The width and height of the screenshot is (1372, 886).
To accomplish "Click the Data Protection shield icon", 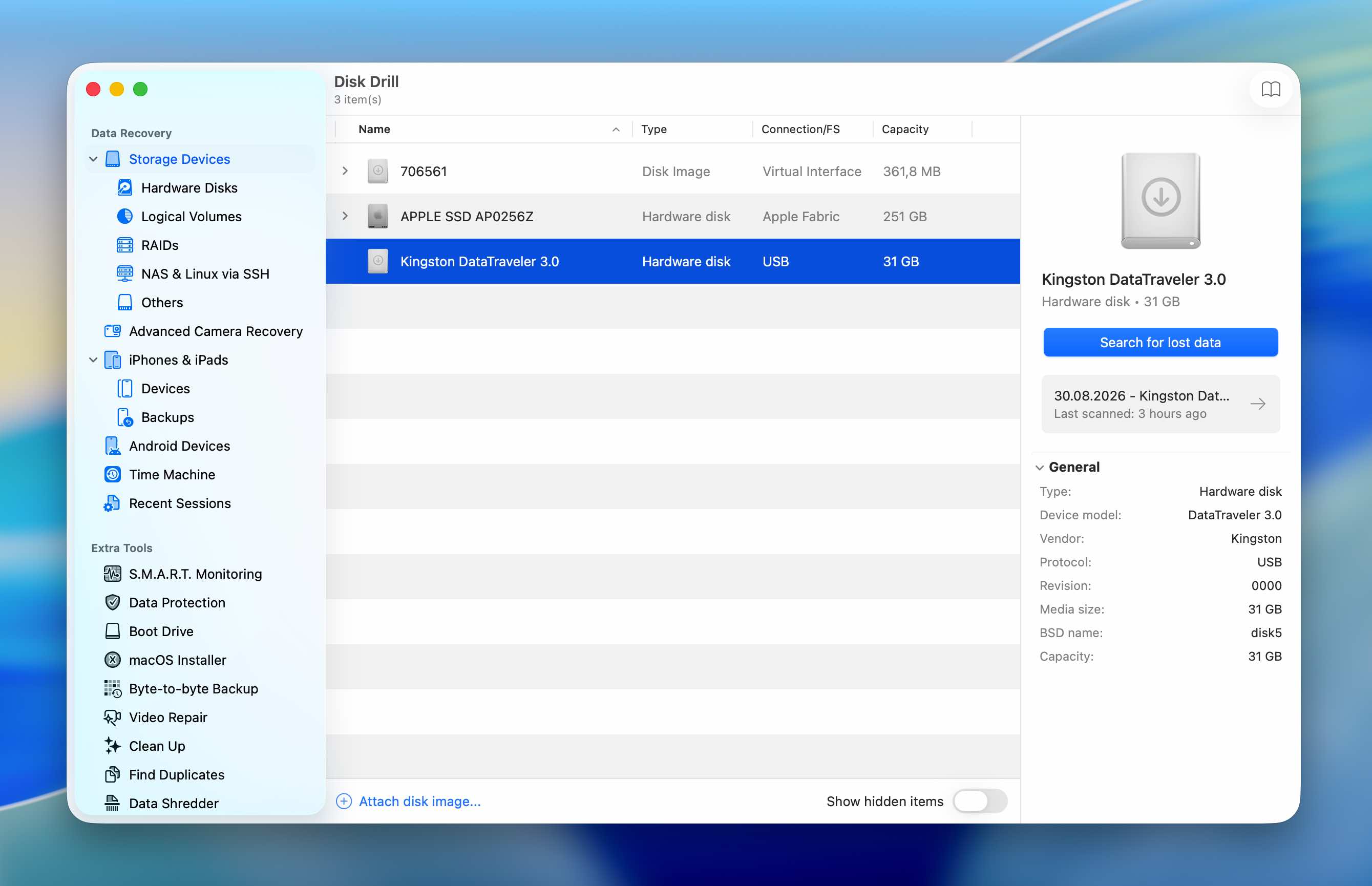I will [113, 602].
